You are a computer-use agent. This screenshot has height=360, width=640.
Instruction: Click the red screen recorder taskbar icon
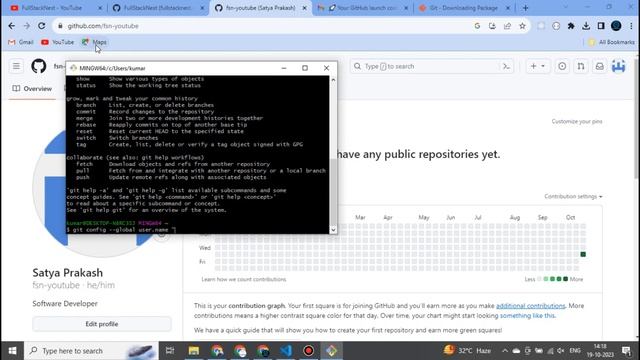(x=309, y=351)
